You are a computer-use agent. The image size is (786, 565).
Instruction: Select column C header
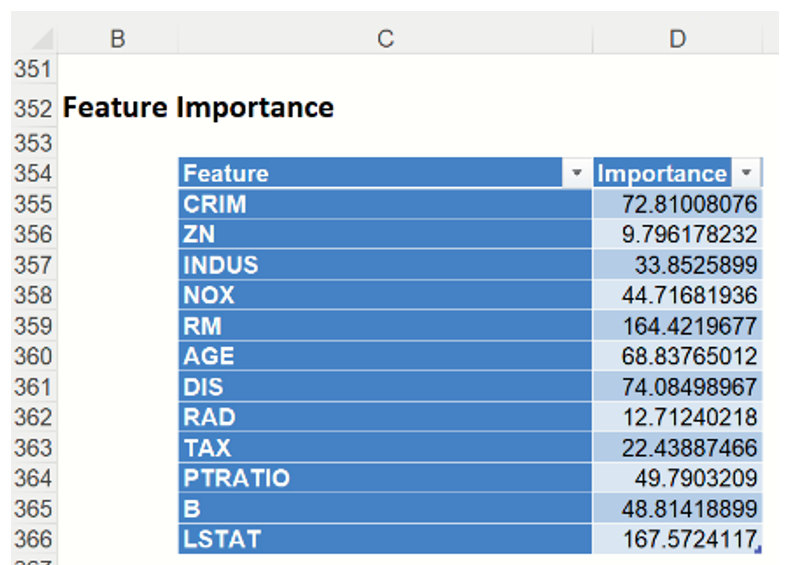(385, 39)
